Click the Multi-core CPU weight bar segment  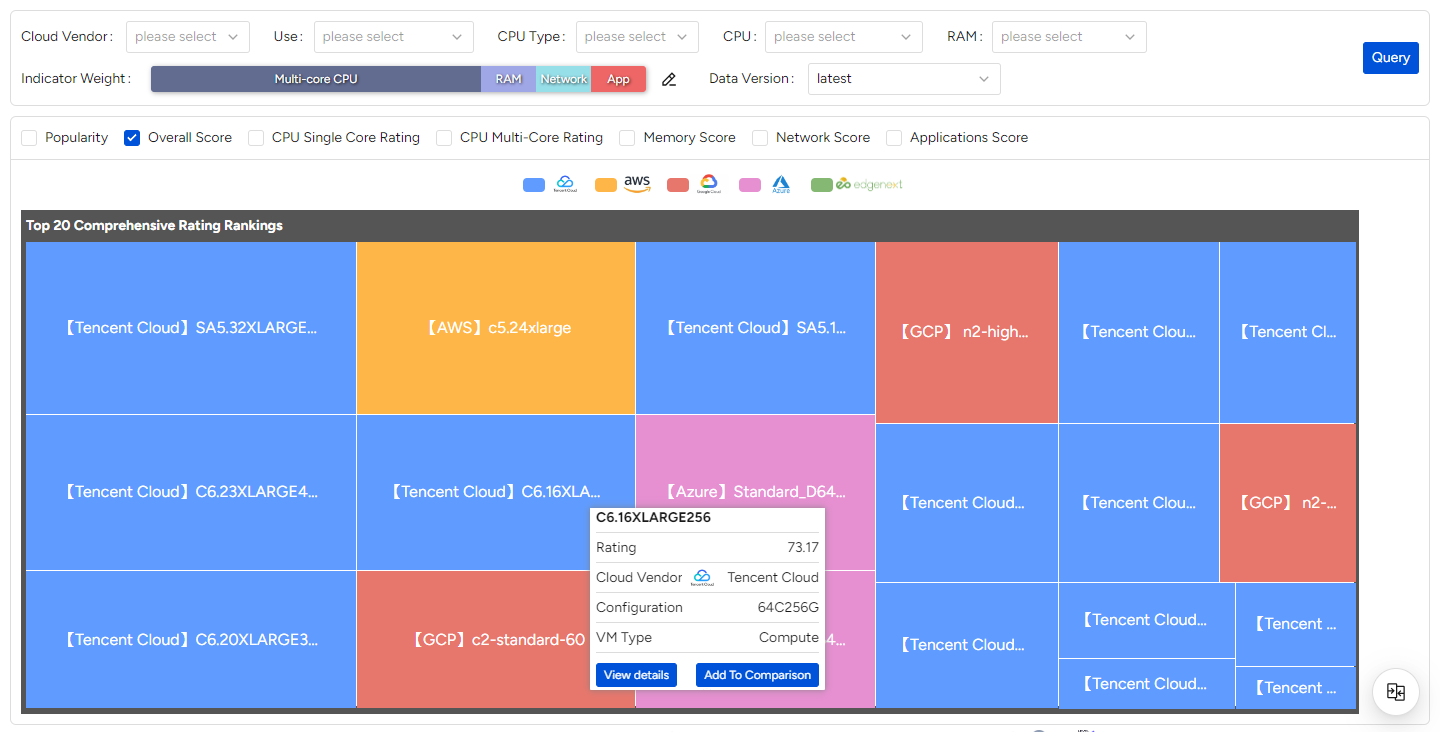pos(316,79)
